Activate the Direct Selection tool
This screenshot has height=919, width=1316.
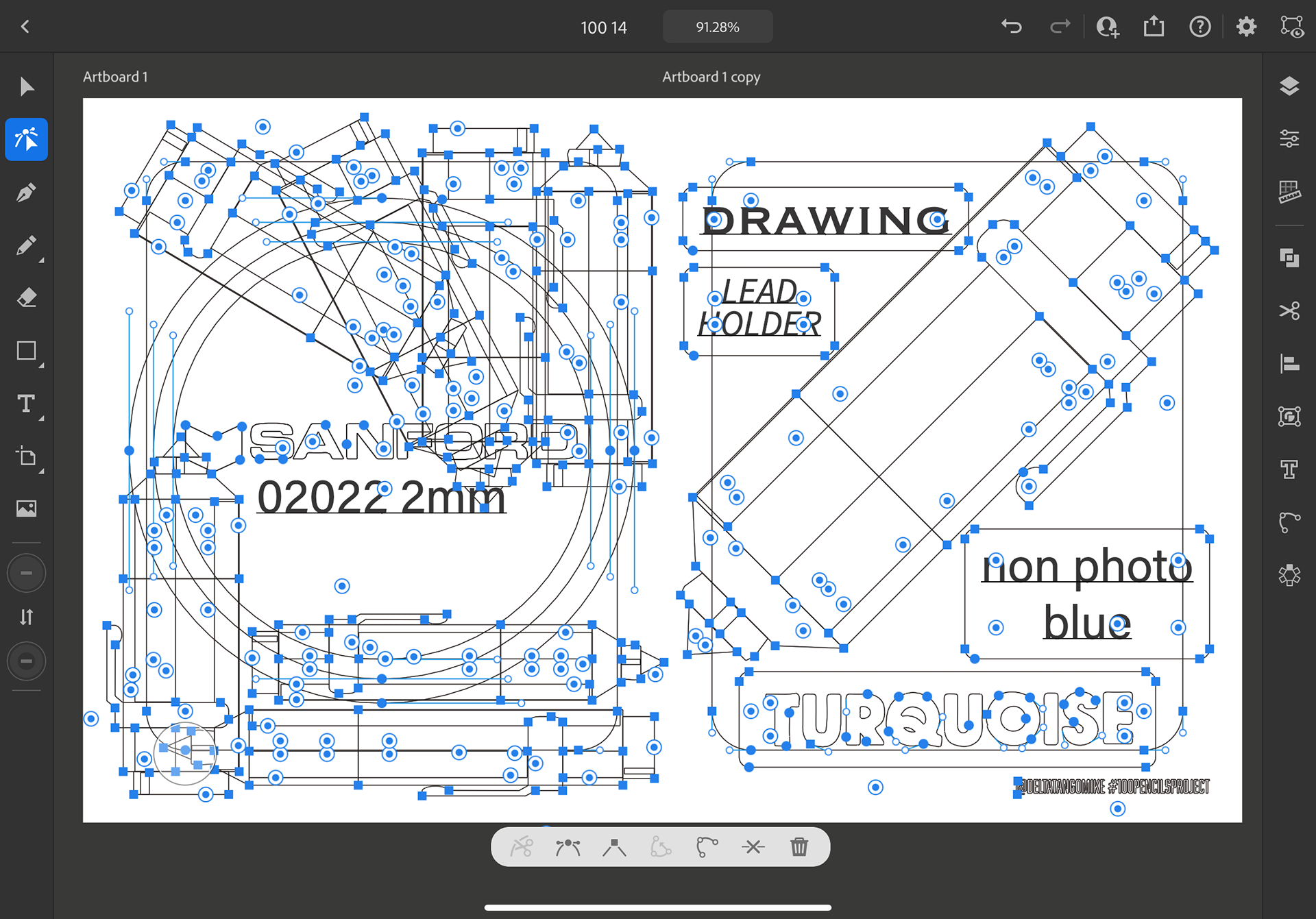[x=27, y=139]
